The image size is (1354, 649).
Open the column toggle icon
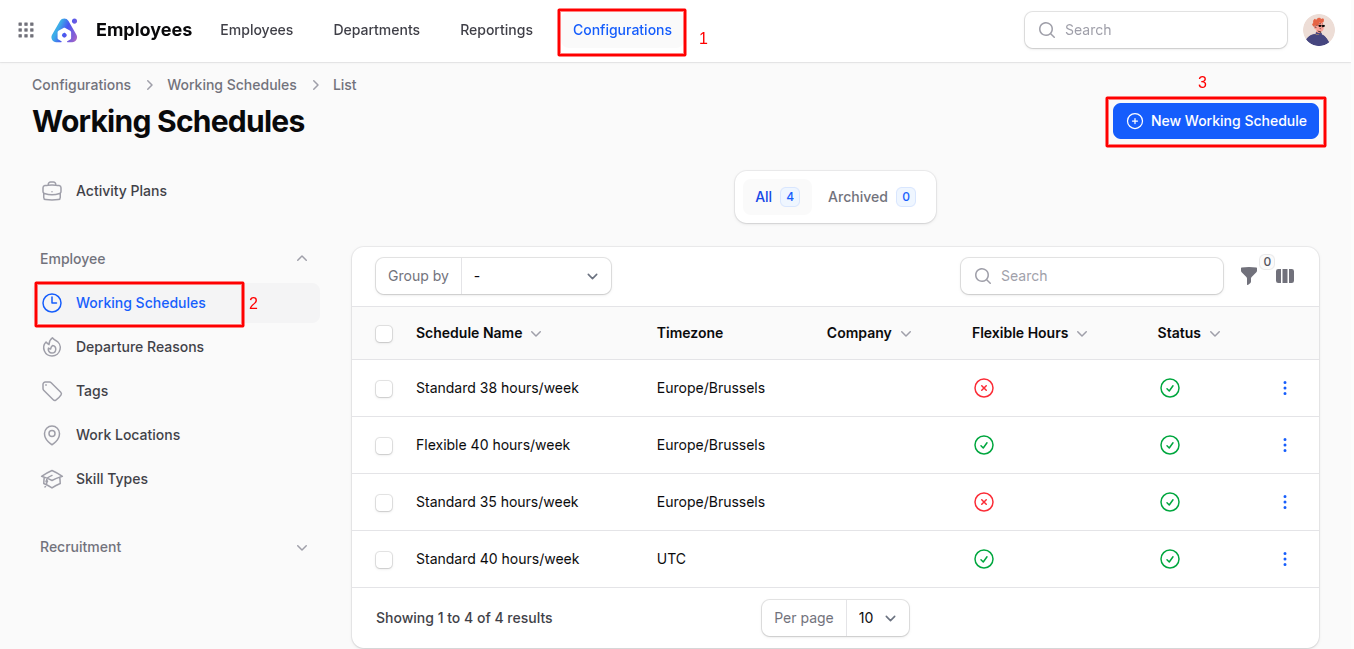coord(1285,276)
